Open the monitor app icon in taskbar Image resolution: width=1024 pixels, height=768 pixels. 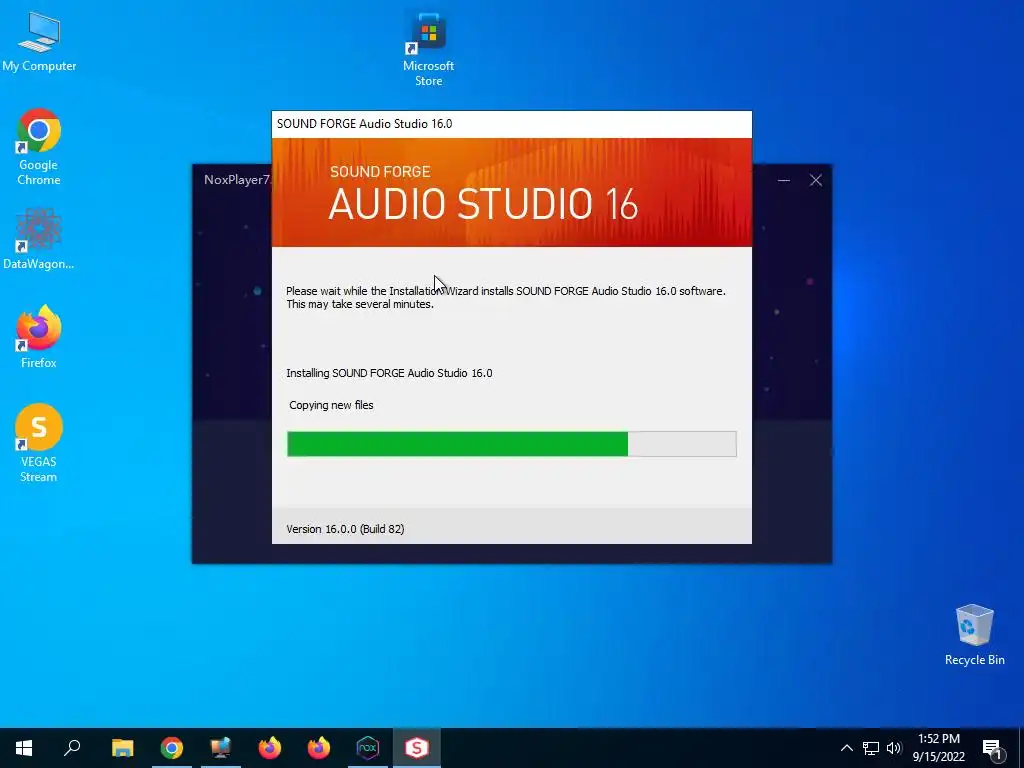(221, 748)
